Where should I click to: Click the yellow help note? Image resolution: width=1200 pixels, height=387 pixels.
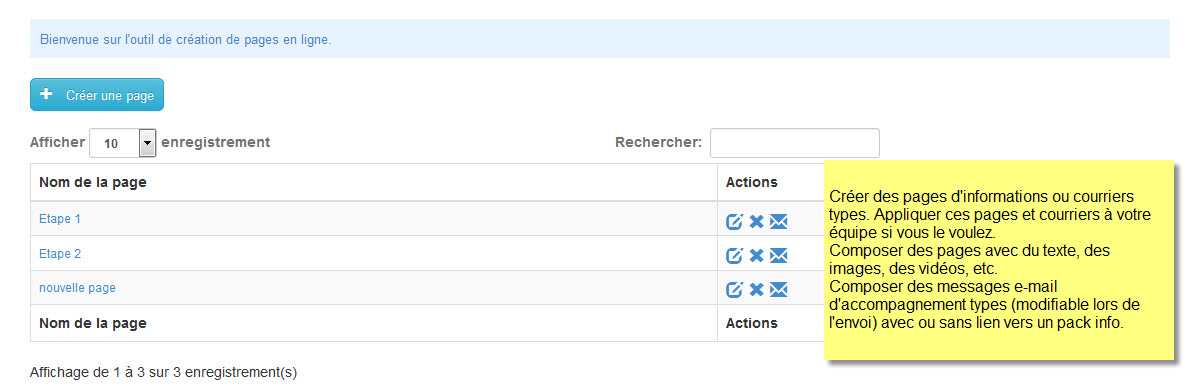(997, 258)
